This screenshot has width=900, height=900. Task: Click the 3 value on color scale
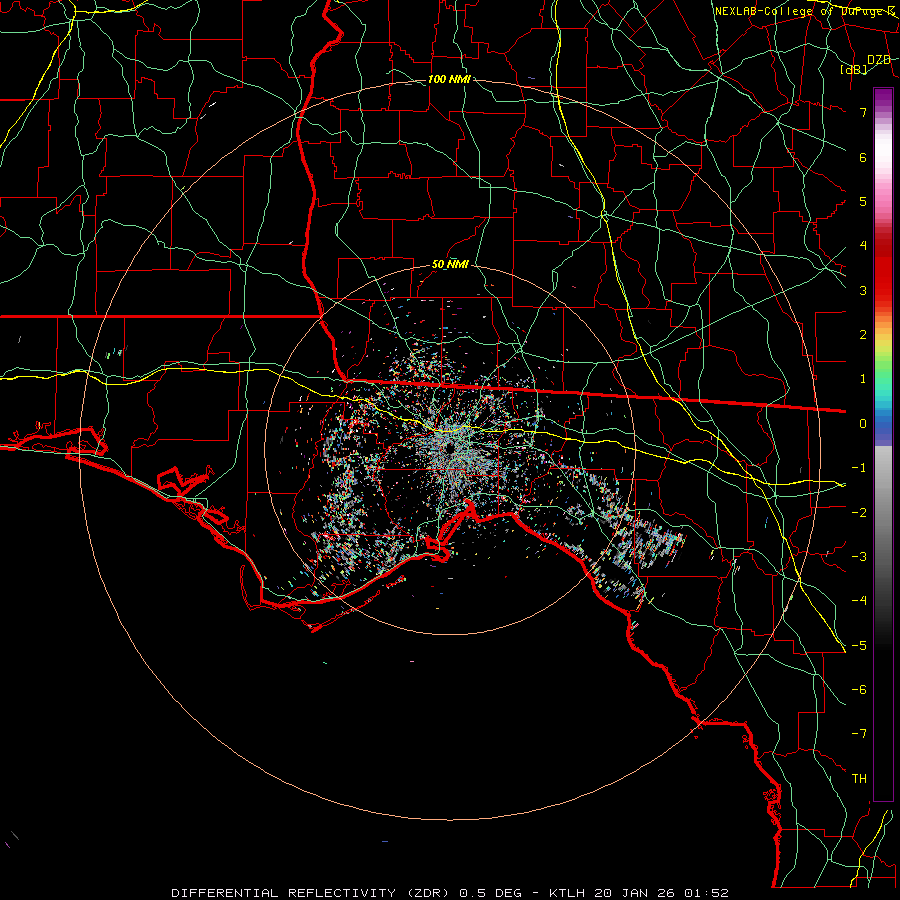863,290
